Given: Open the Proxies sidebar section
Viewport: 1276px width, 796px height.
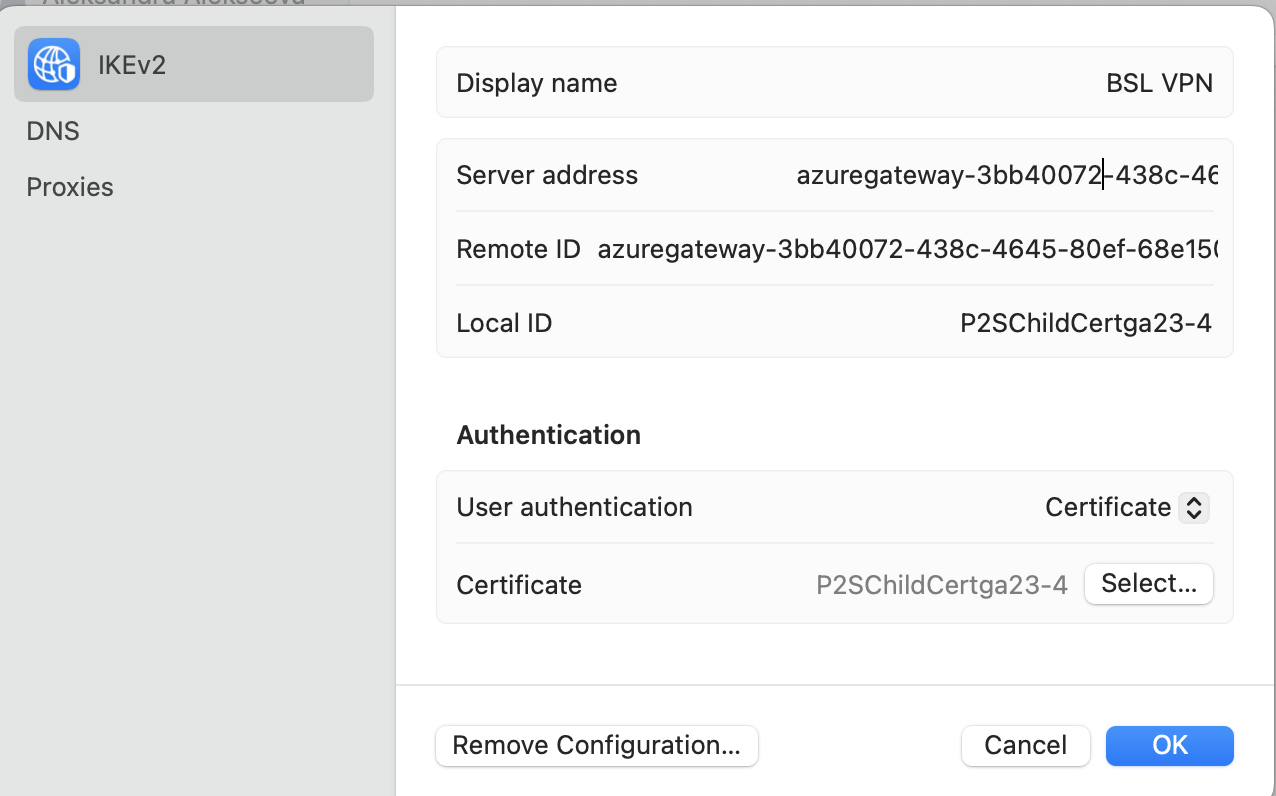Looking at the screenshot, I should [70, 187].
